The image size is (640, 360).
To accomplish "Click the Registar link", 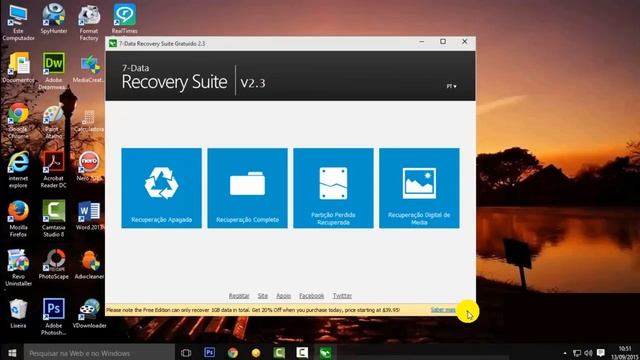I will pyautogui.click(x=239, y=296).
